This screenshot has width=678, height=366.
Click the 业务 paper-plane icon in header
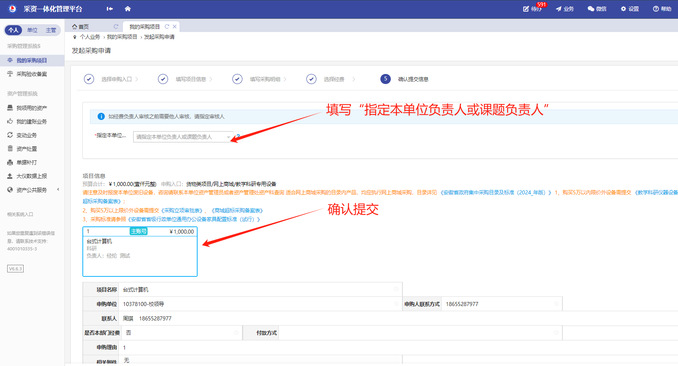(559, 9)
